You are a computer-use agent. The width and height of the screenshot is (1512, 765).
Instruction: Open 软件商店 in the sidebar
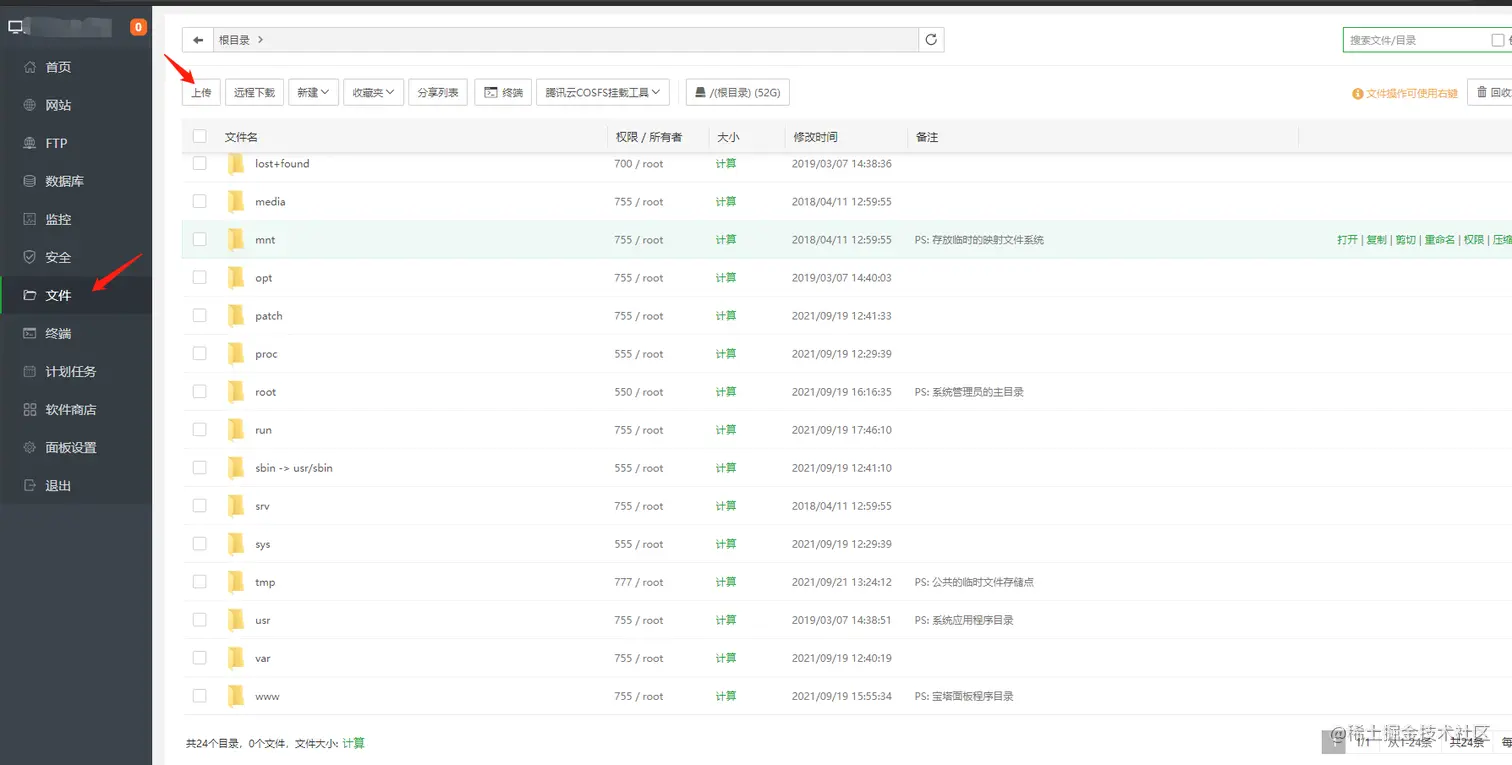76,409
